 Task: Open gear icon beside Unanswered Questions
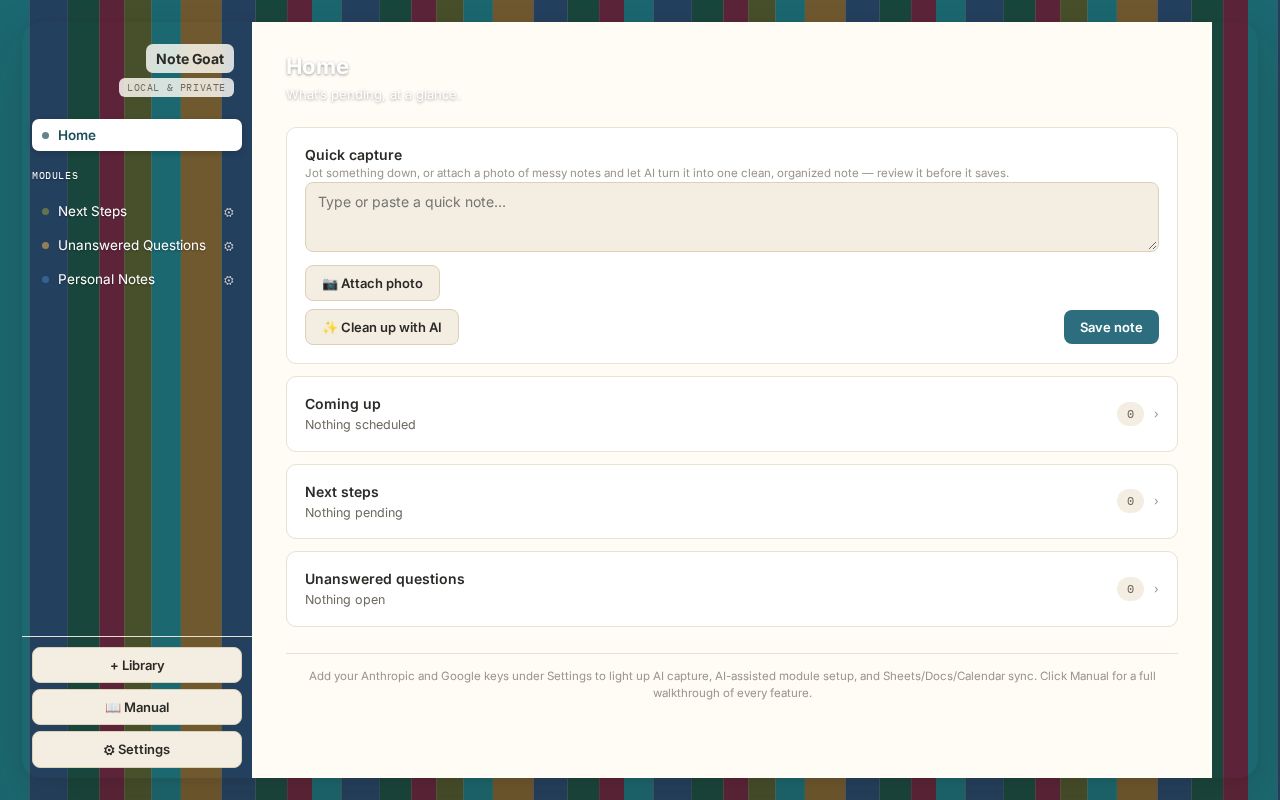tap(229, 246)
